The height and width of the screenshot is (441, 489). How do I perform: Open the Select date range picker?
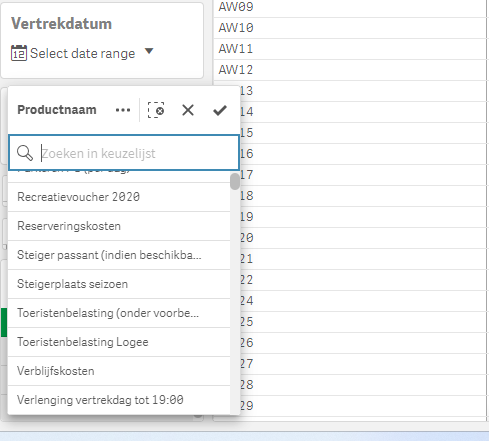[82, 53]
